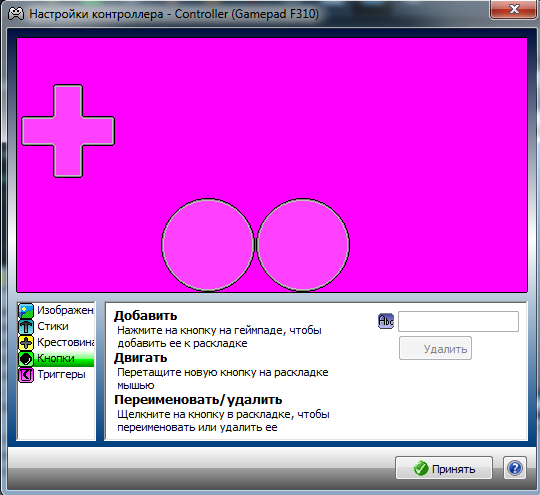Click the blue question mark help icon
540x495 pixels.
[x=515, y=468]
